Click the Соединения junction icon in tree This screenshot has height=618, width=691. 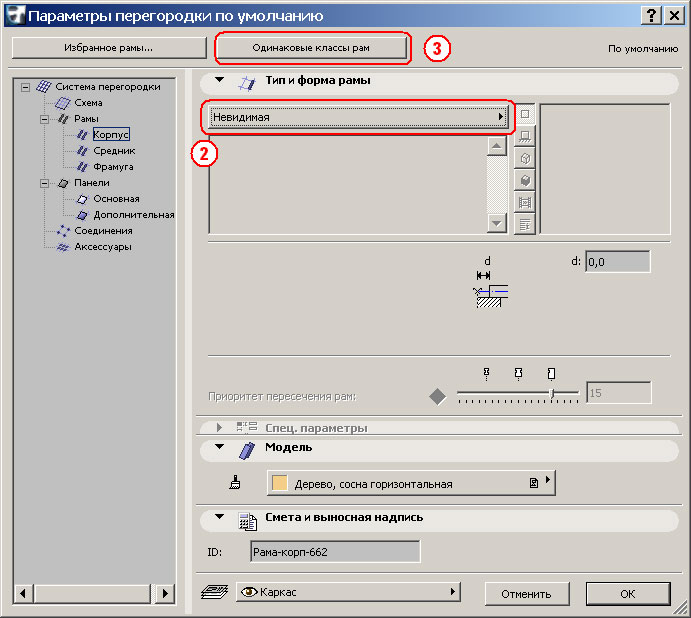click(63, 231)
